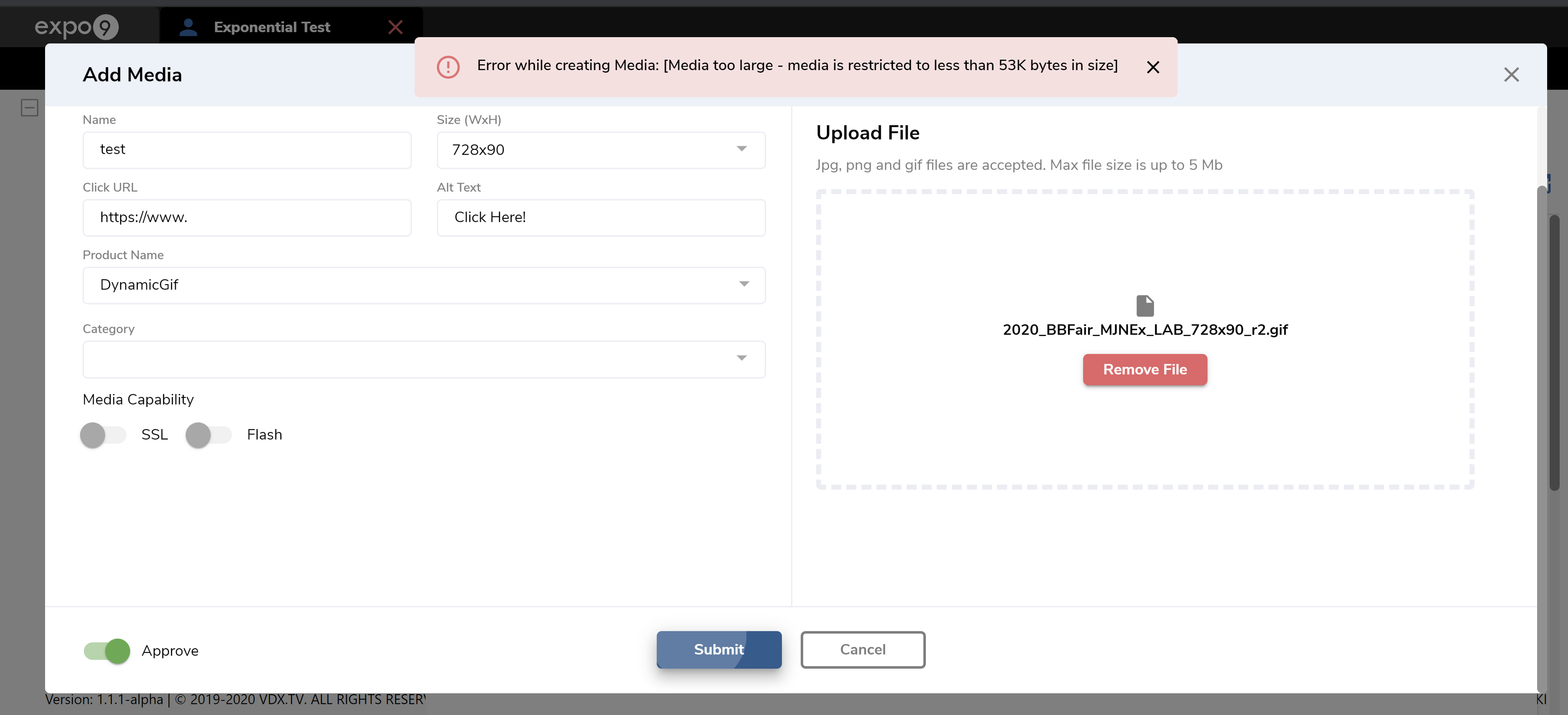Click the red error alert icon

pyautogui.click(x=448, y=66)
